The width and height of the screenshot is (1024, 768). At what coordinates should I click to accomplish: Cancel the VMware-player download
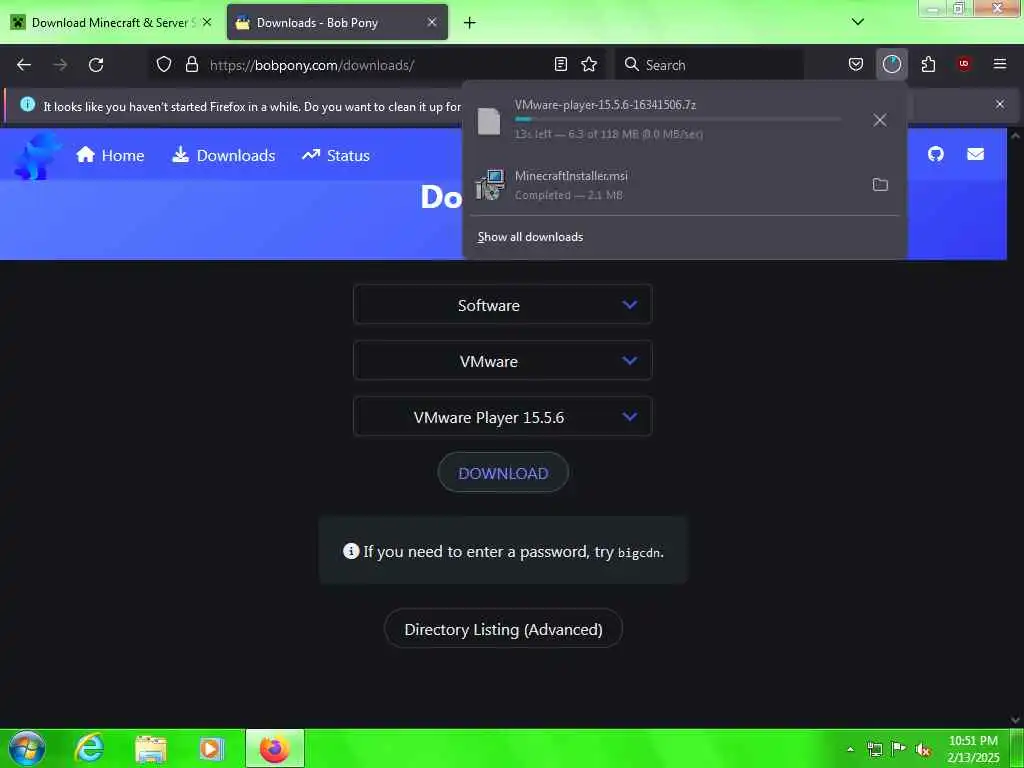pyautogui.click(x=880, y=120)
